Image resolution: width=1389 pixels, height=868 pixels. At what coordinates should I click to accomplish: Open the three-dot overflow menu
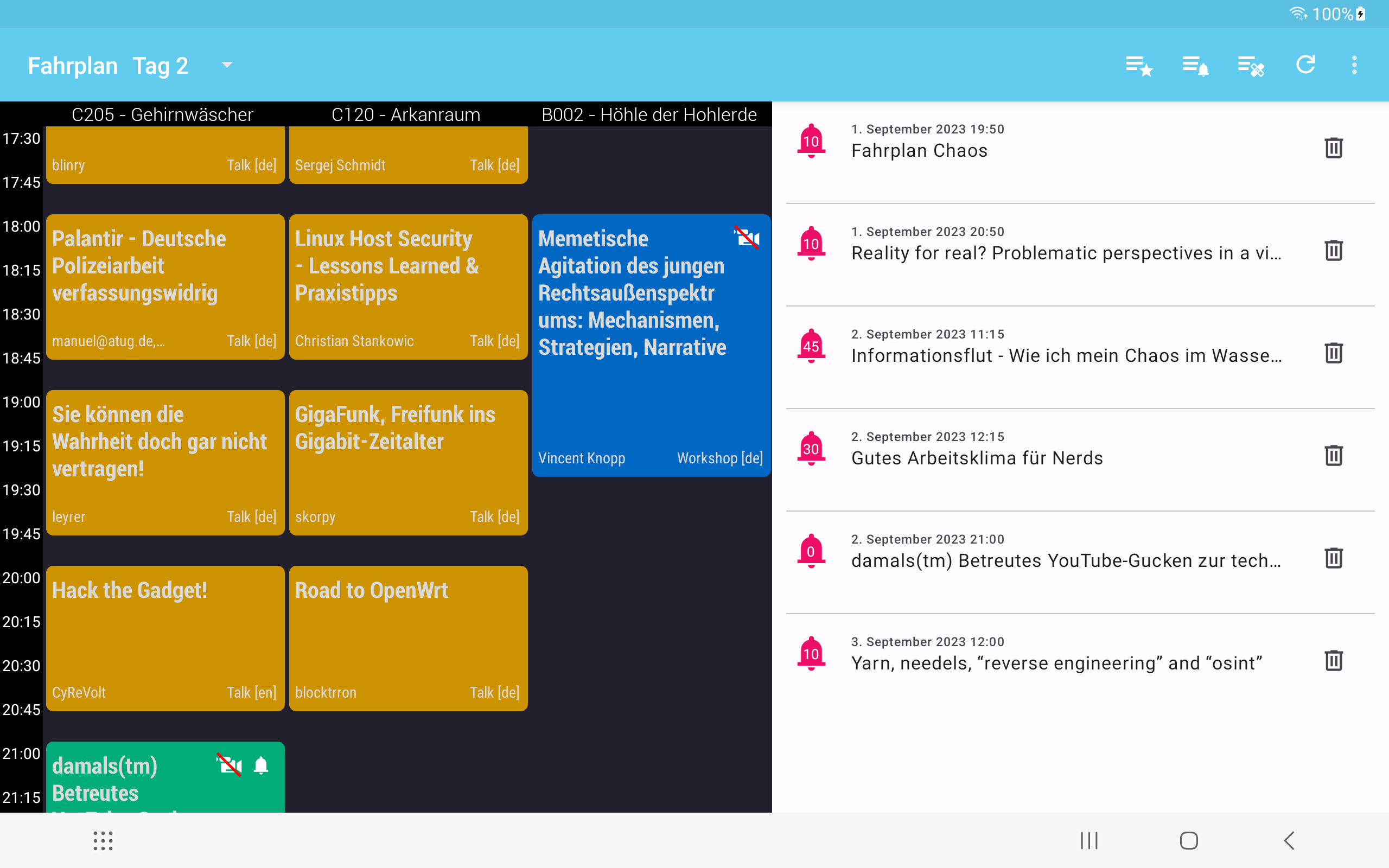pyautogui.click(x=1355, y=65)
